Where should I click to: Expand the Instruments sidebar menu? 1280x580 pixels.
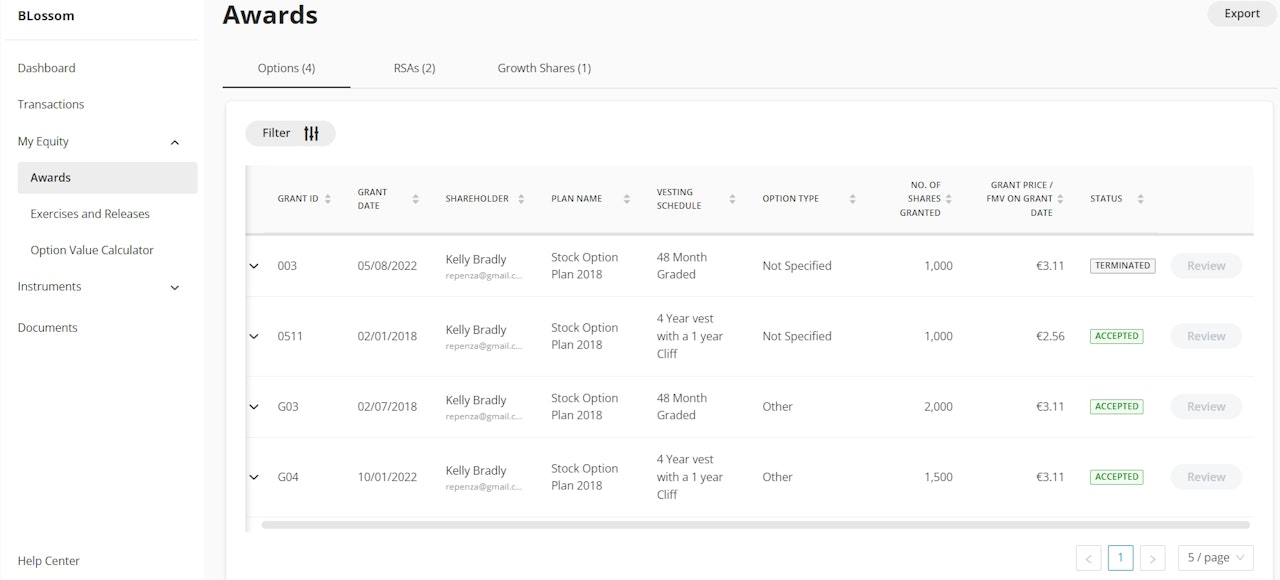175,287
